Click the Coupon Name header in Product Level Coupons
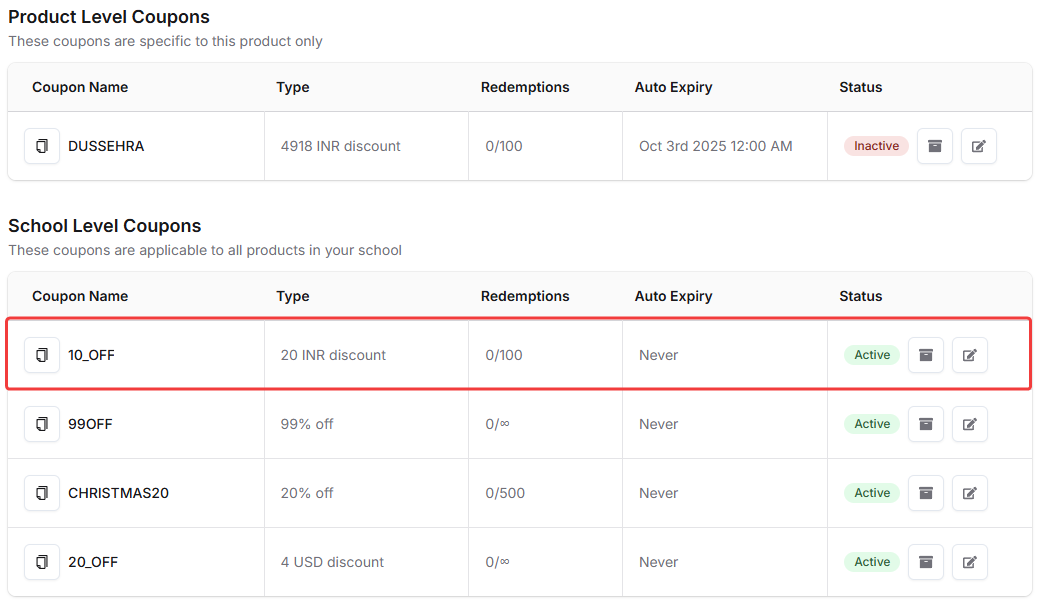This screenshot has width=1060, height=613. coord(80,87)
